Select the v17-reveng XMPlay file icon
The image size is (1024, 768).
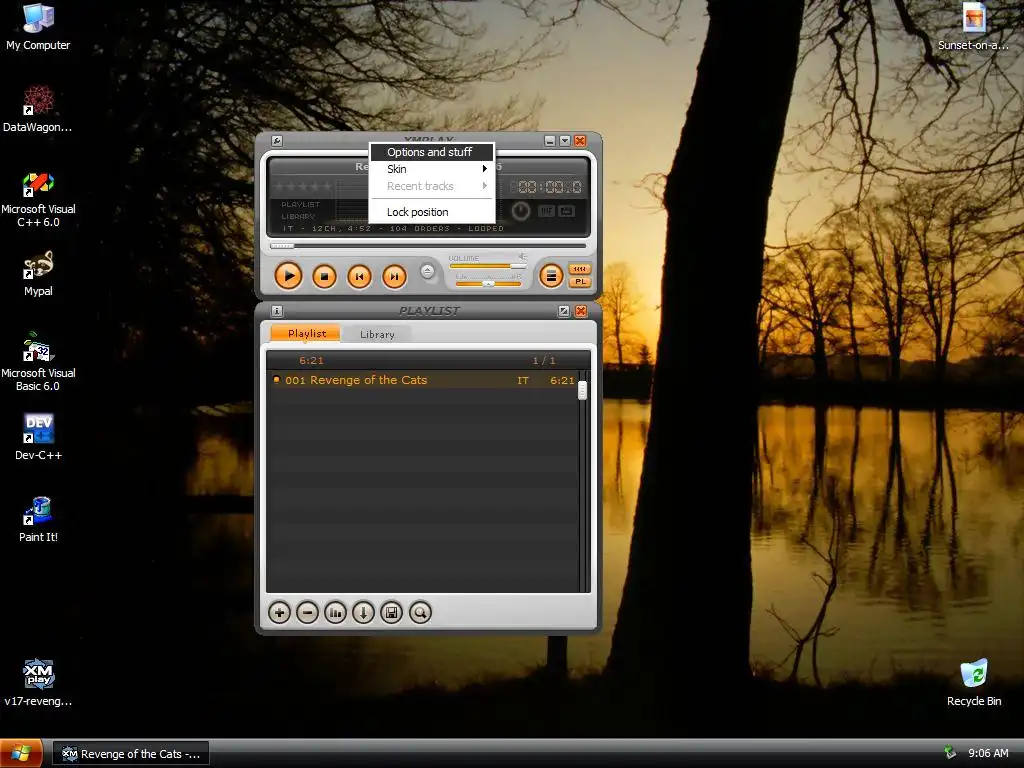(38, 683)
